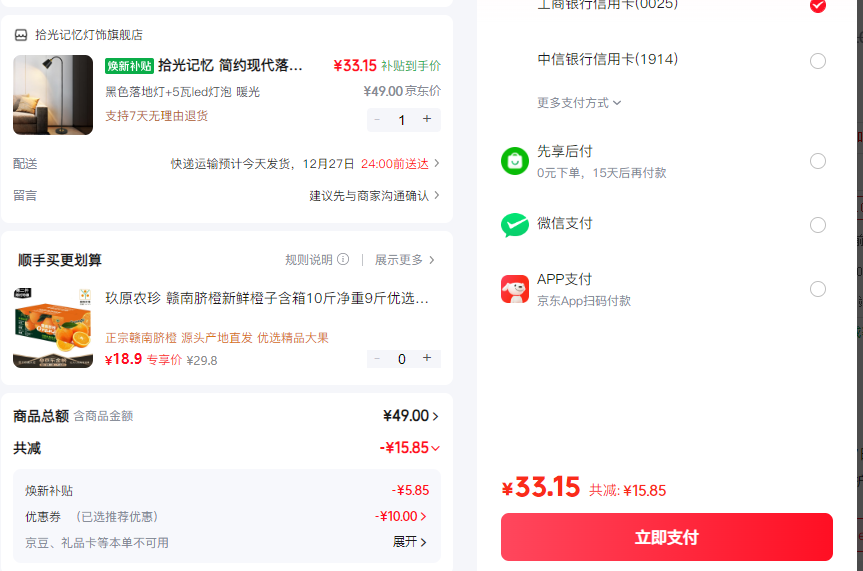Viewport: 863px width, 571px height.
Task: Expand 京豆、礼品卡 section via 展开
Action: 409,542
